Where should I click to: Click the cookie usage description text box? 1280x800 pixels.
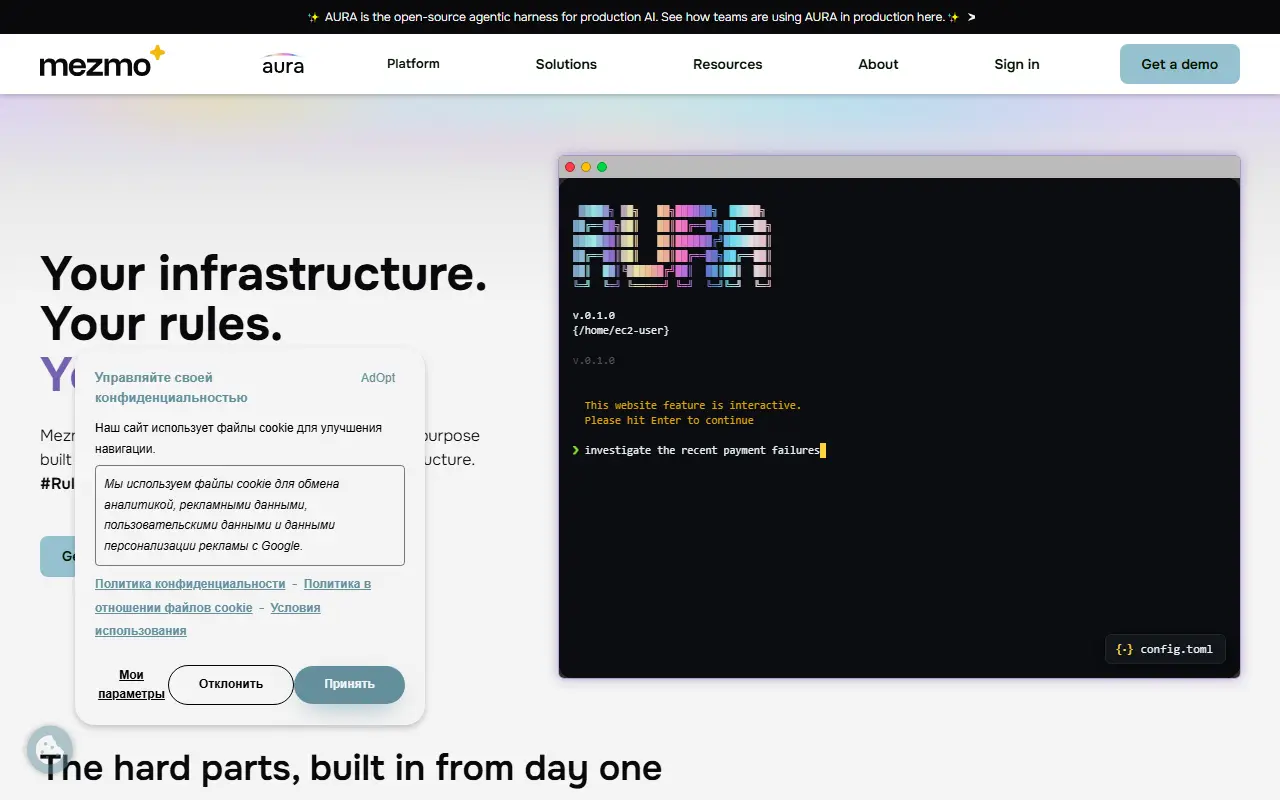(250, 515)
